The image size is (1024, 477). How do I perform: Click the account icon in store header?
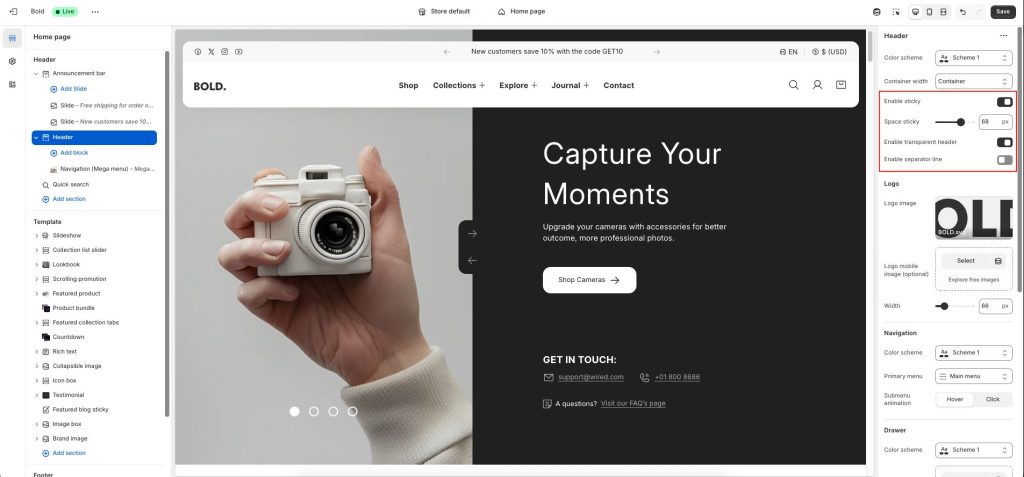pyautogui.click(x=817, y=85)
